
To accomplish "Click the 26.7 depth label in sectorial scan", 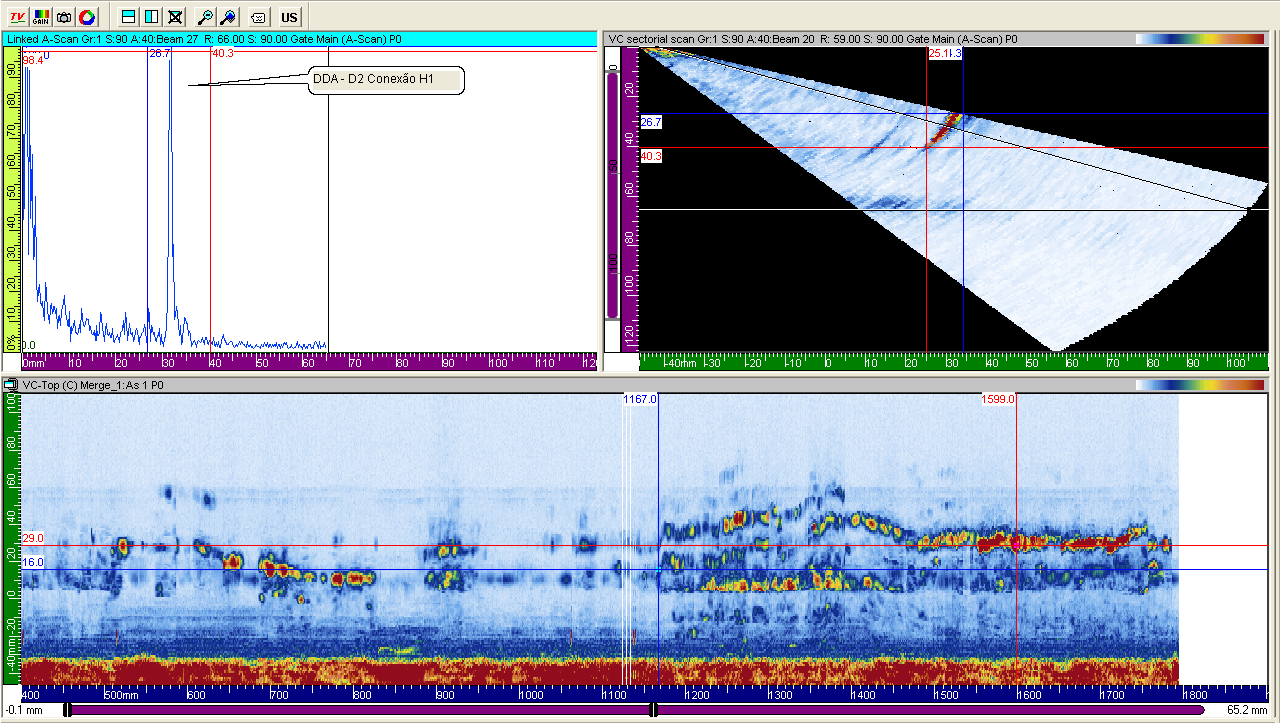I will tap(651, 122).
